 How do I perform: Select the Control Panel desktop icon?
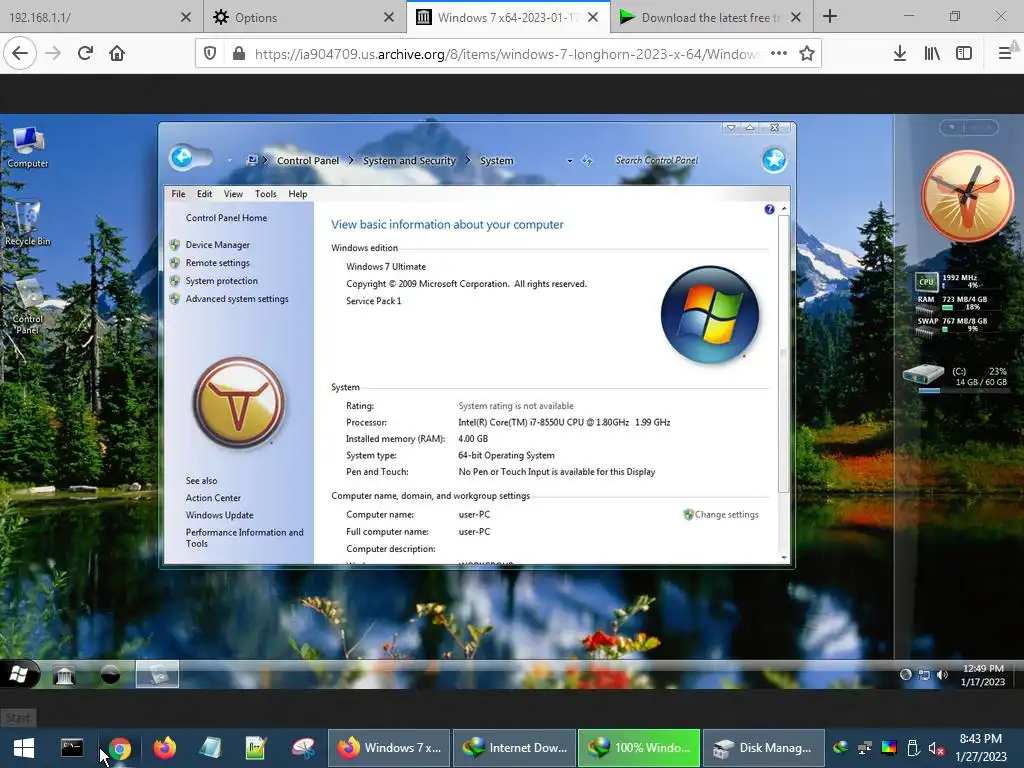(27, 307)
